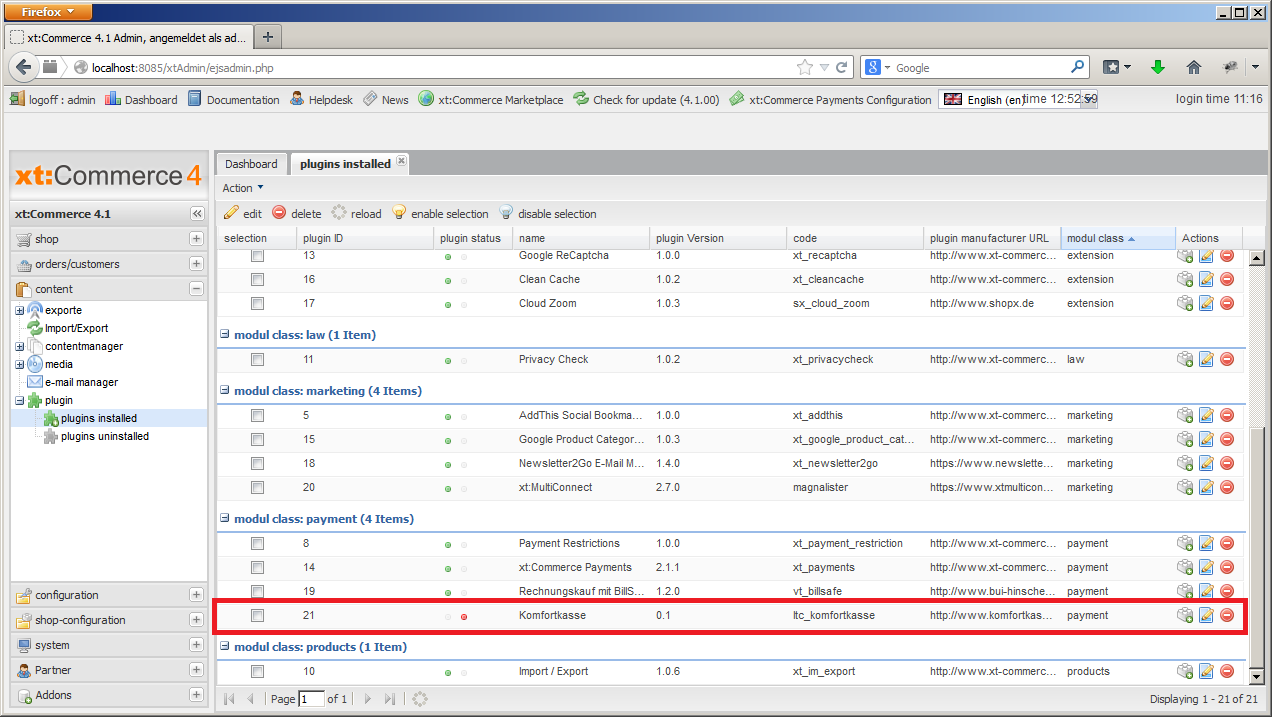Click the grid refresh icon in paging bar

pyautogui.click(x=420, y=699)
